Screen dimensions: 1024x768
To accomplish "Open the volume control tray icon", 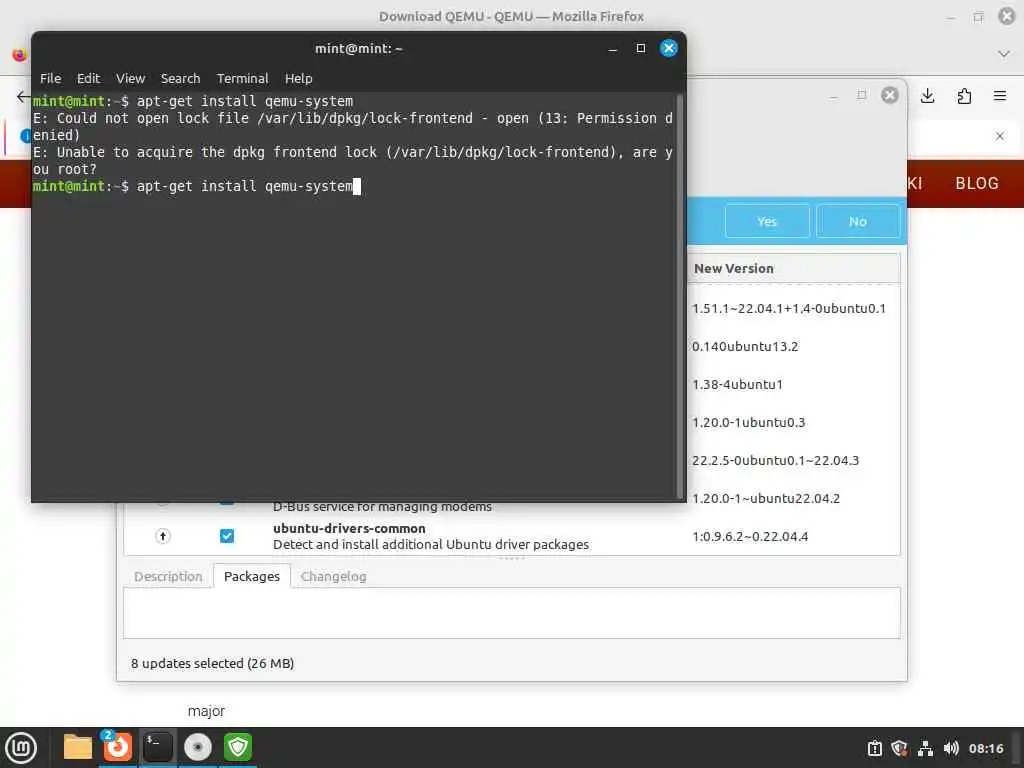I will (951, 748).
